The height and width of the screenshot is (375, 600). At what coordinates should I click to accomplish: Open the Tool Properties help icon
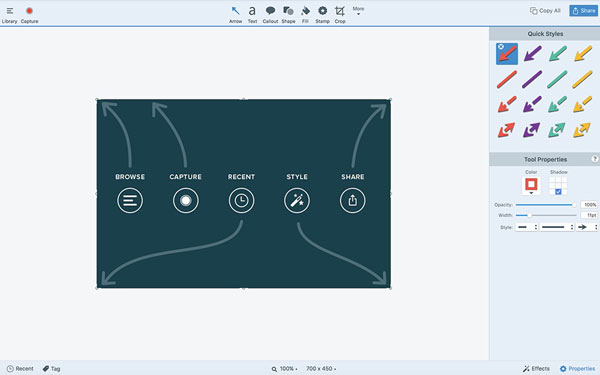coord(595,159)
